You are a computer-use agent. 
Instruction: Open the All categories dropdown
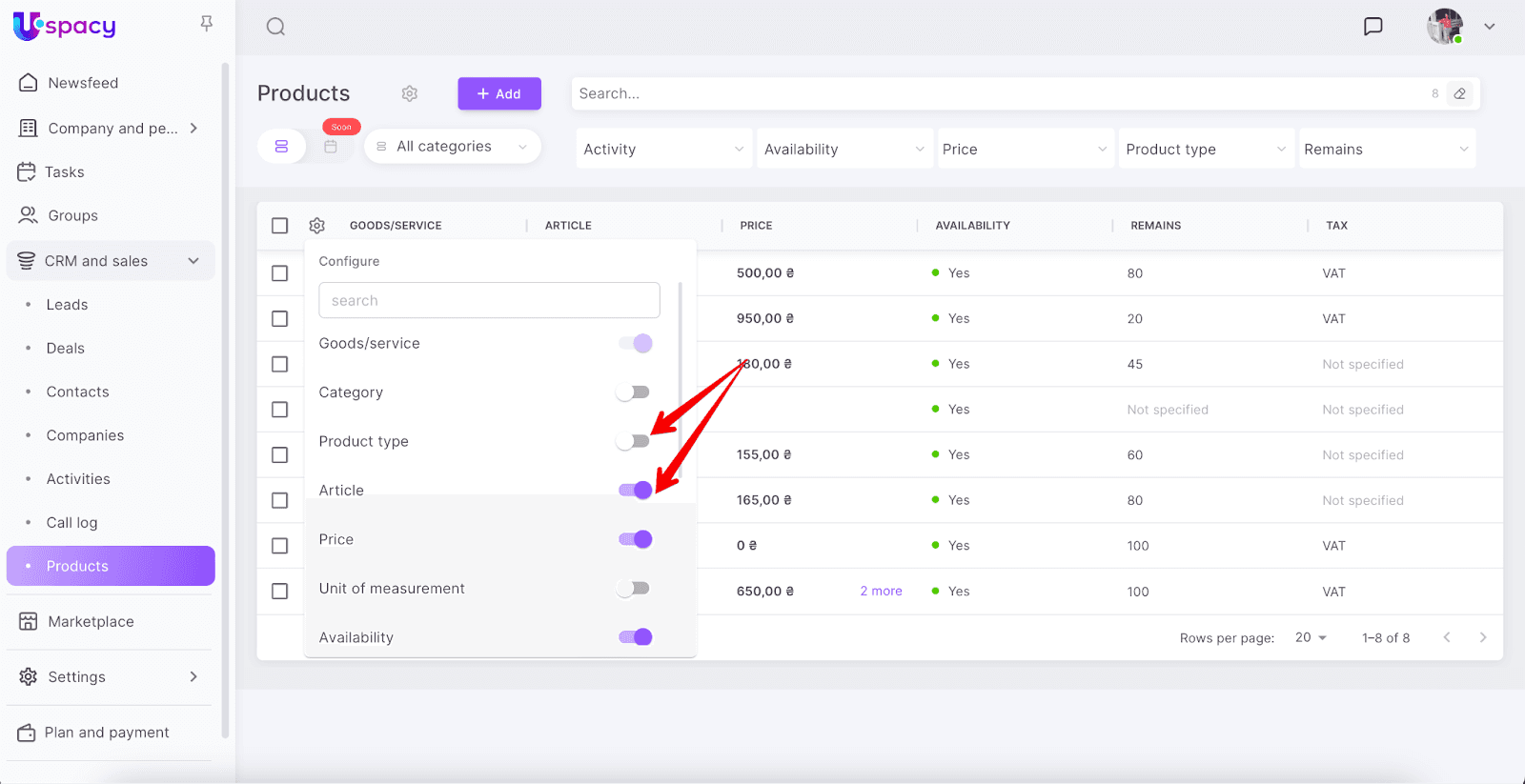pyautogui.click(x=453, y=147)
